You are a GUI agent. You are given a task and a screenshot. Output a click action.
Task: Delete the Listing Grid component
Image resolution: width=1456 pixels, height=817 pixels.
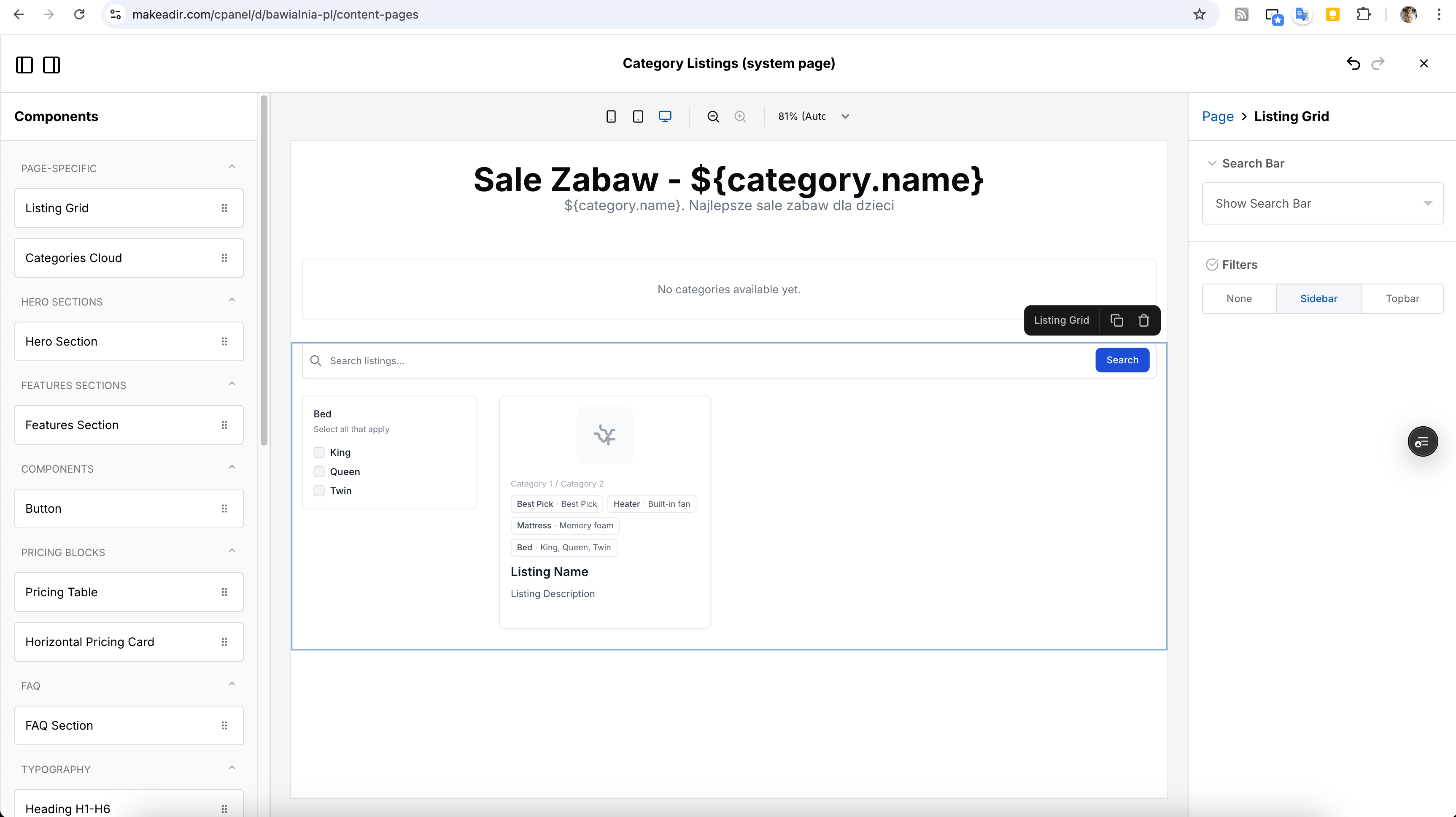point(1143,321)
